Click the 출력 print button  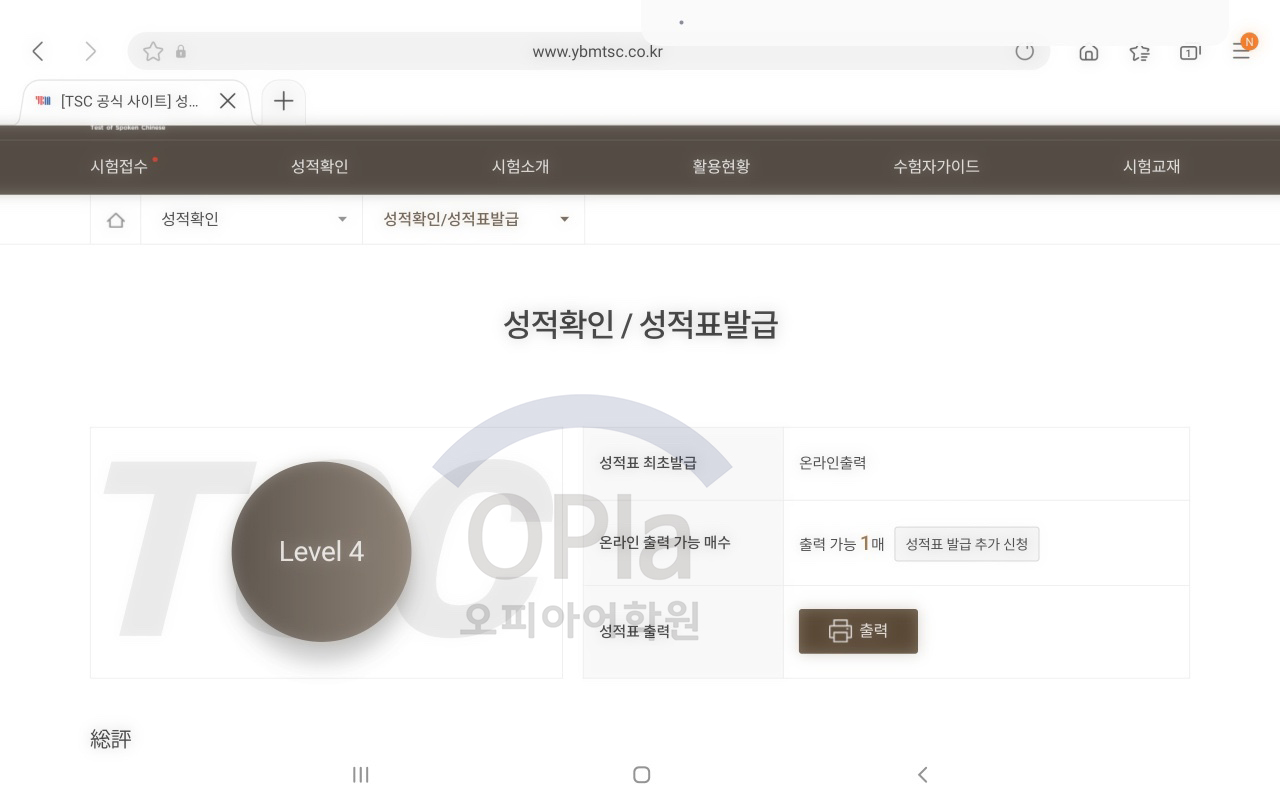coord(858,631)
